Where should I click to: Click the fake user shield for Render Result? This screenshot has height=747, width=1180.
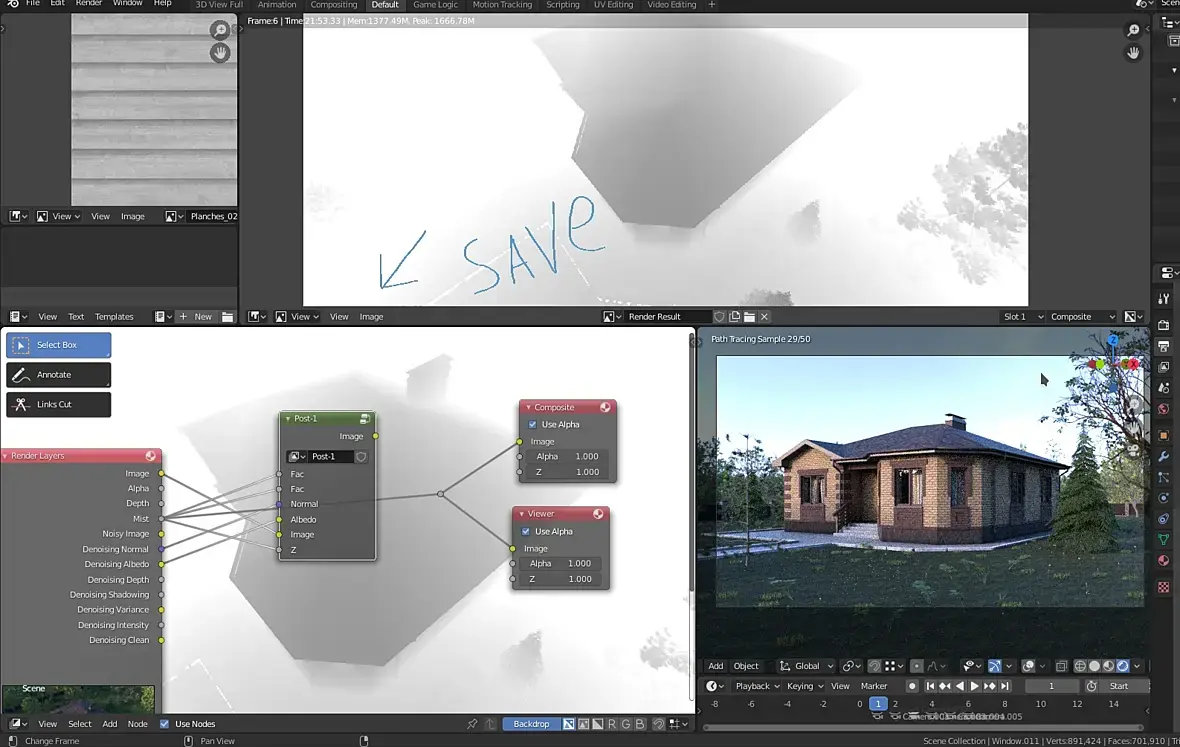tap(719, 317)
